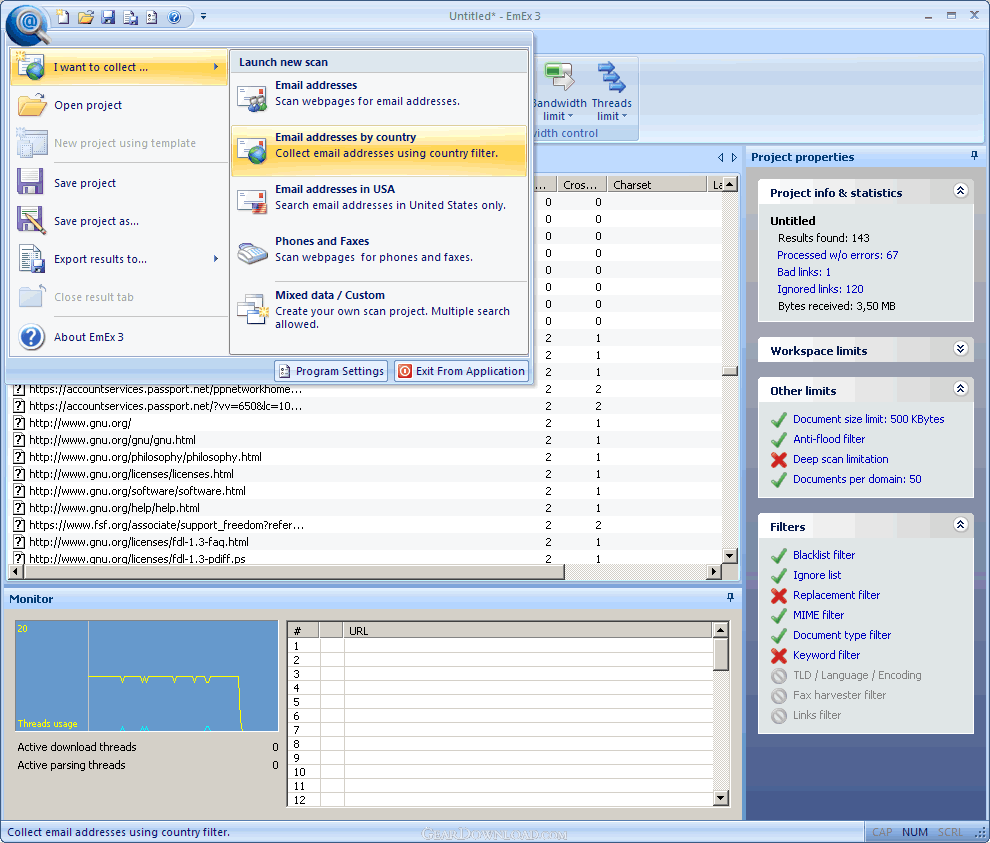Click the pin icon on the Monitor panel
Image resolution: width=990 pixels, height=843 pixels.
(731, 597)
